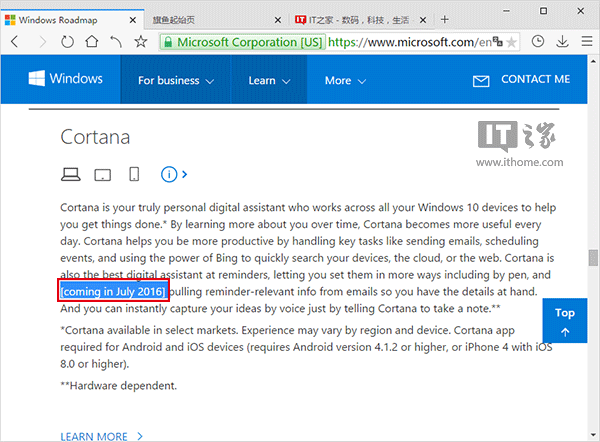
Task: Minimize the browser window
Action: pos(506,11)
